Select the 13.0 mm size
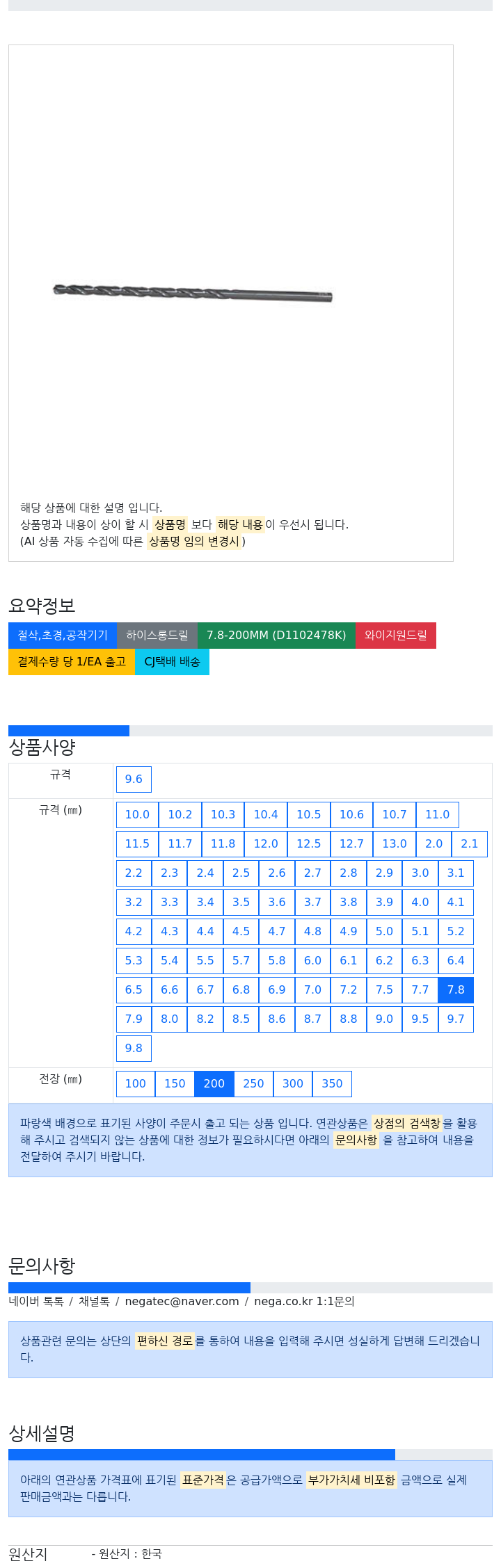 tap(395, 843)
